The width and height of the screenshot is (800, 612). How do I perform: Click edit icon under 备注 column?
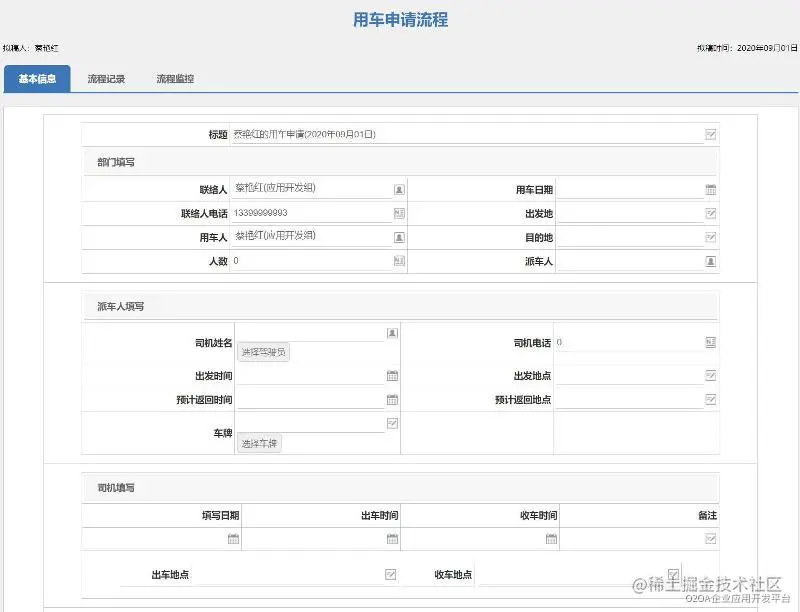tap(710, 539)
